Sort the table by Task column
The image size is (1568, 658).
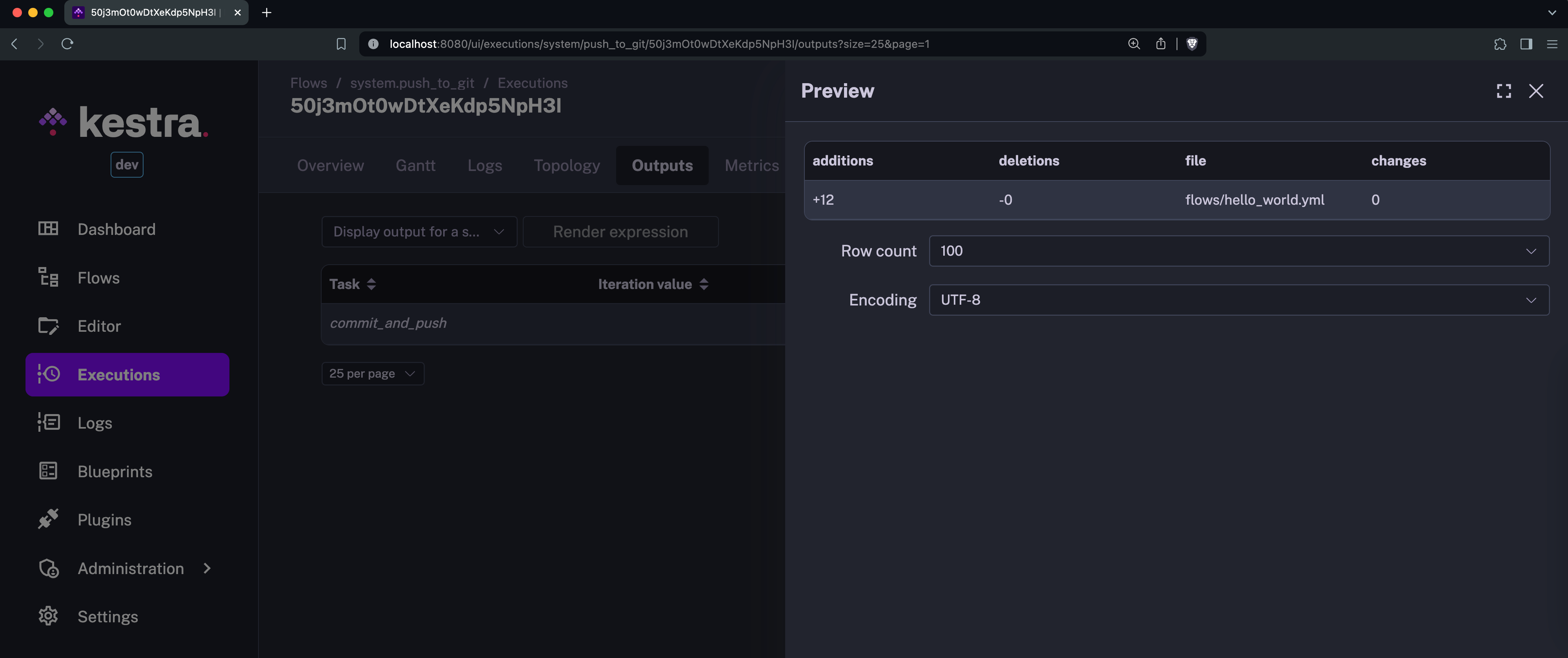click(371, 284)
